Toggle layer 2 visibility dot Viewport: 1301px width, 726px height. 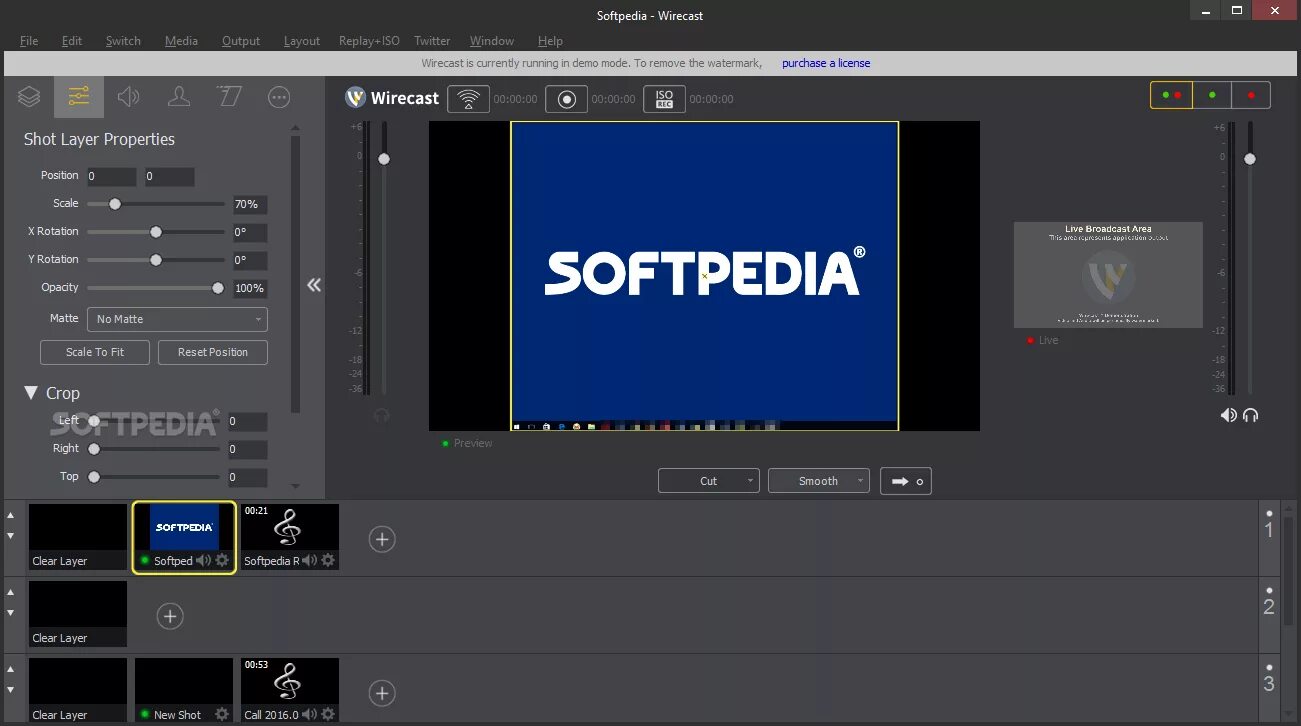(1269, 590)
